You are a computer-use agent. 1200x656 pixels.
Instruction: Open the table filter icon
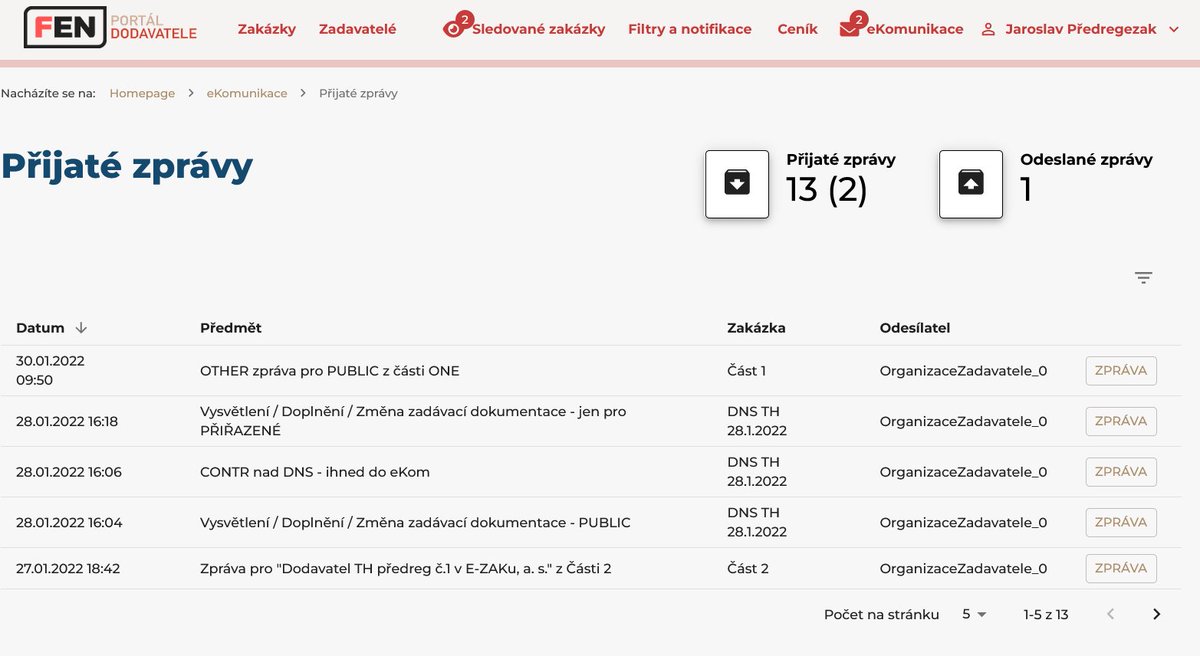click(x=1144, y=278)
